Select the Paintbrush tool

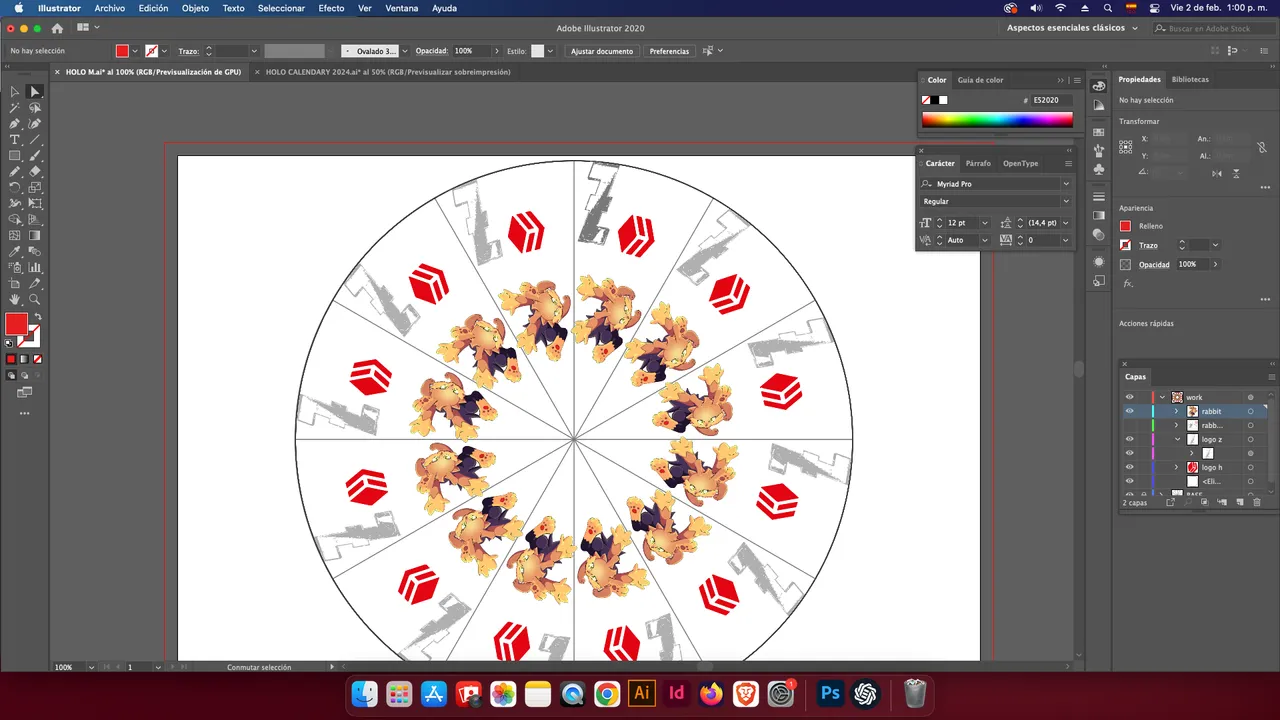(34, 155)
